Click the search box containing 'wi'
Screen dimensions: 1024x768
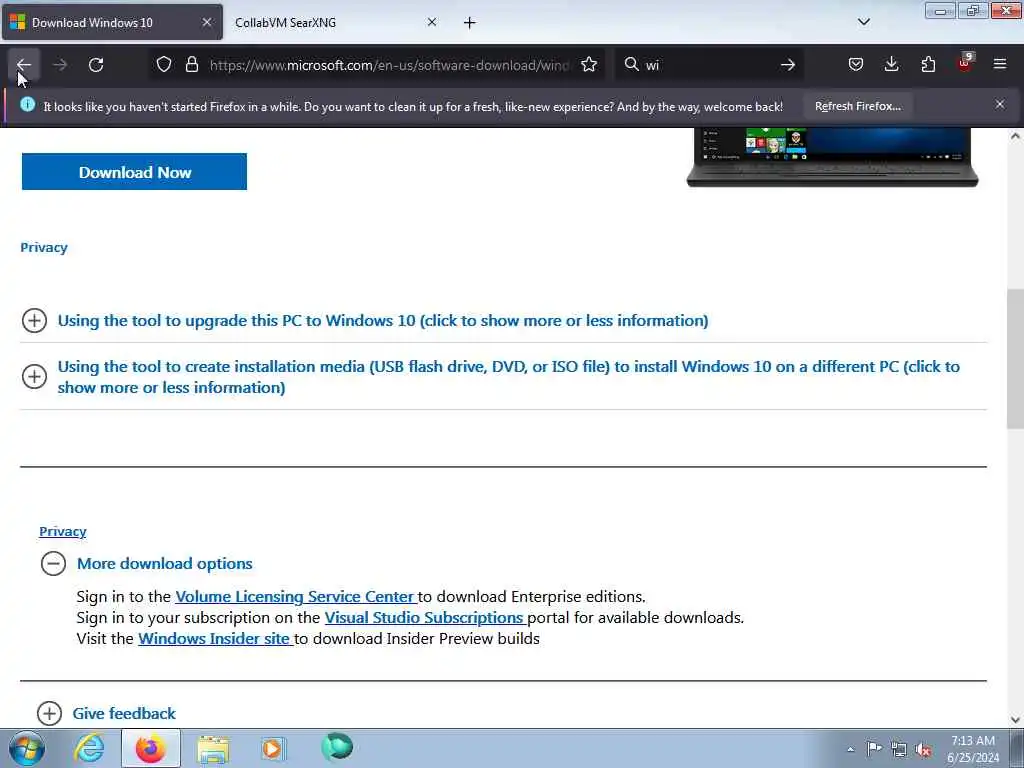coord(709,65)
